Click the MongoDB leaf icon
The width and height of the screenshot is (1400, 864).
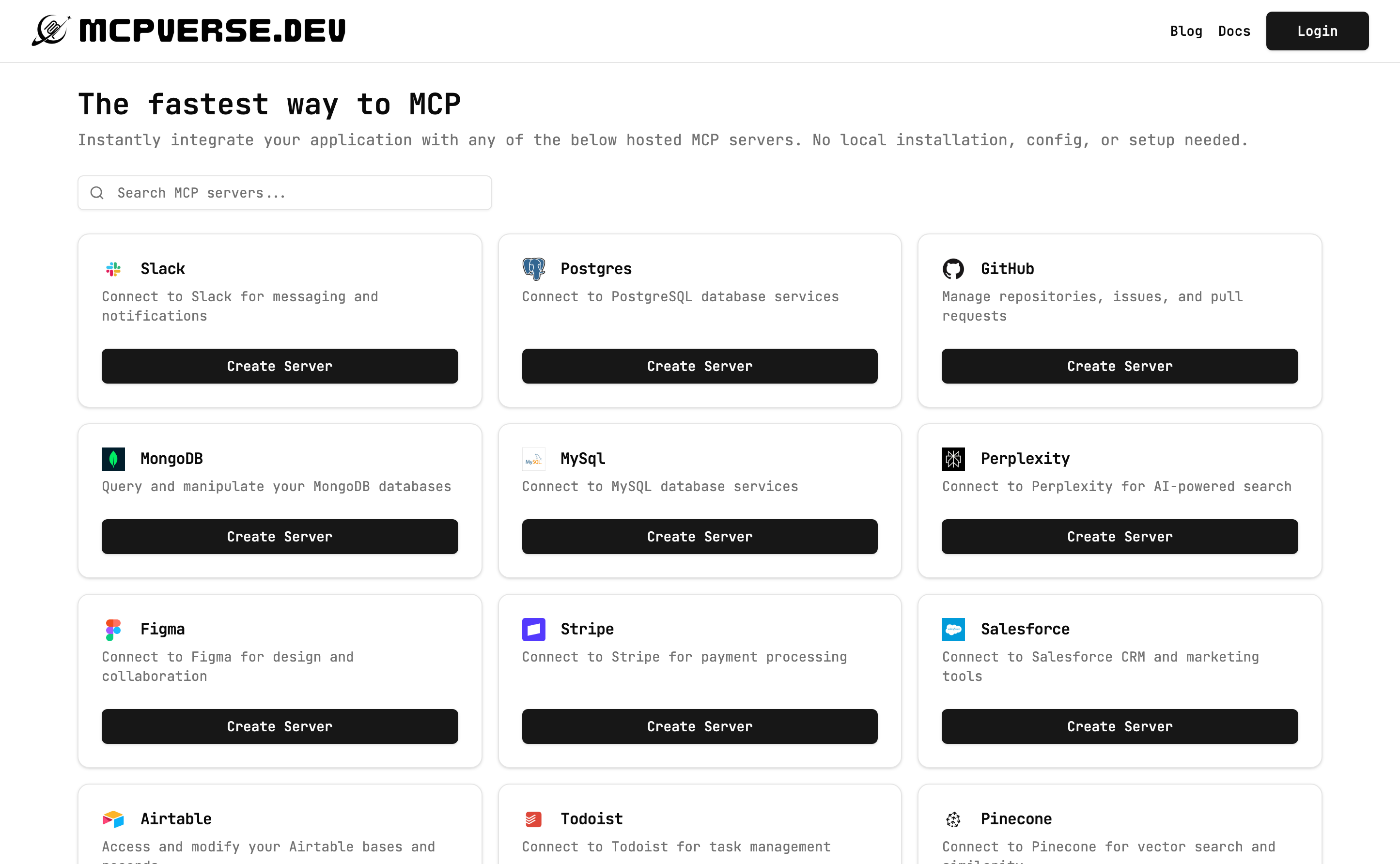pos(113,459)
